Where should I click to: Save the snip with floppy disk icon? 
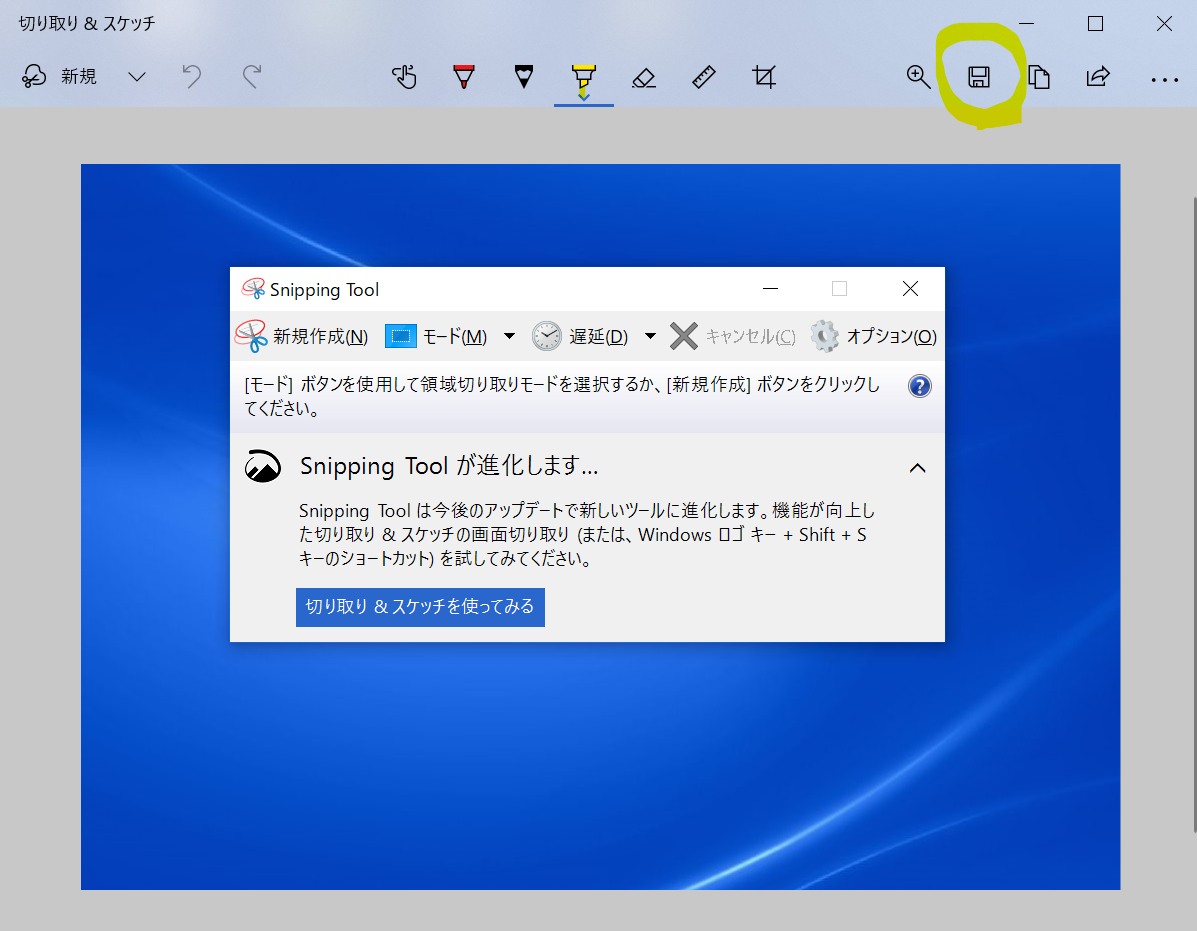(979, 76)
